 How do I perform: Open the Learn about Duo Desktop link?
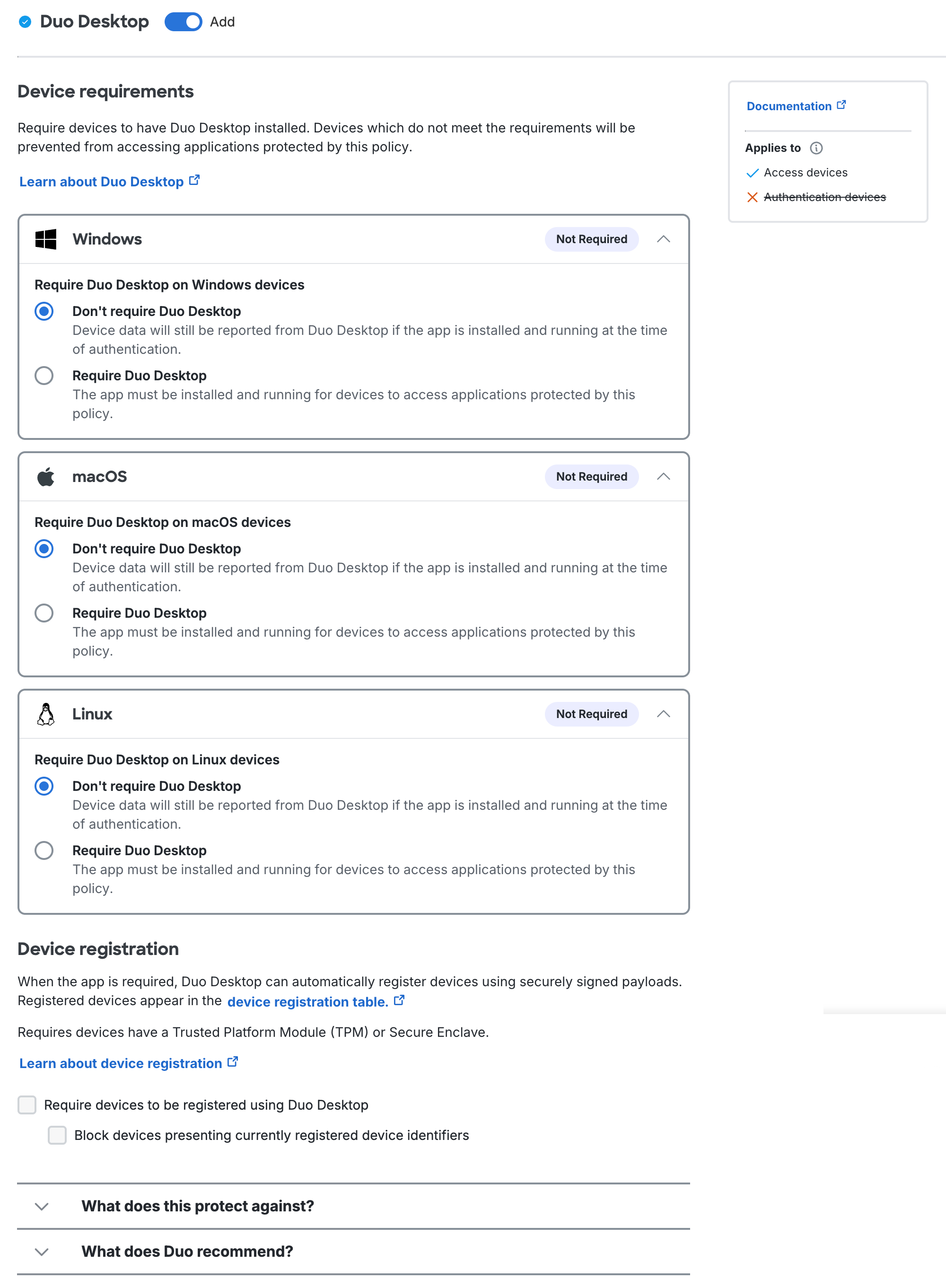pyautogui.click(x=101, y=182)
